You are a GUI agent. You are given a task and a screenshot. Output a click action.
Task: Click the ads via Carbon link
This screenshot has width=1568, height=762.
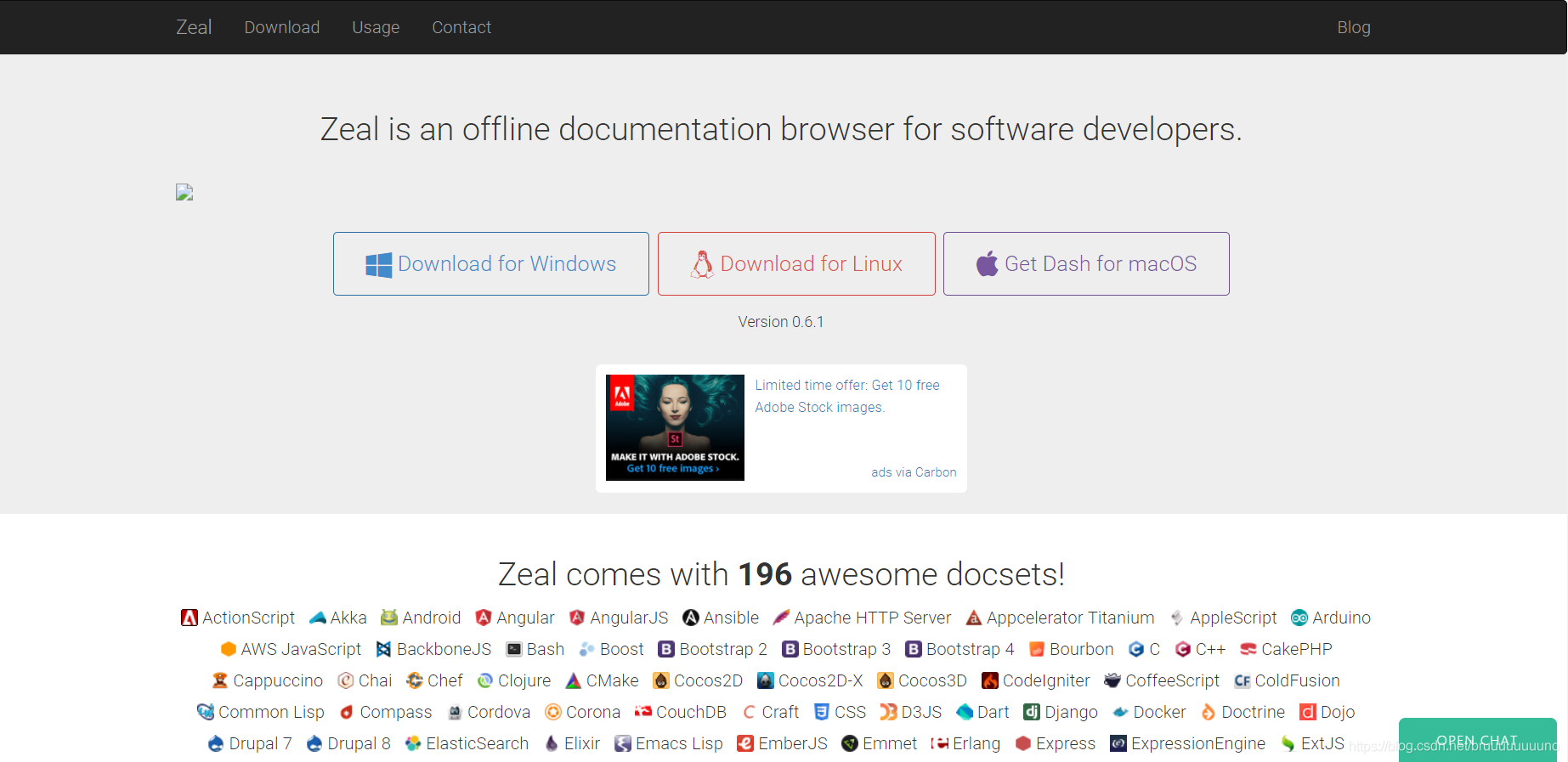(x=914, y=472)
